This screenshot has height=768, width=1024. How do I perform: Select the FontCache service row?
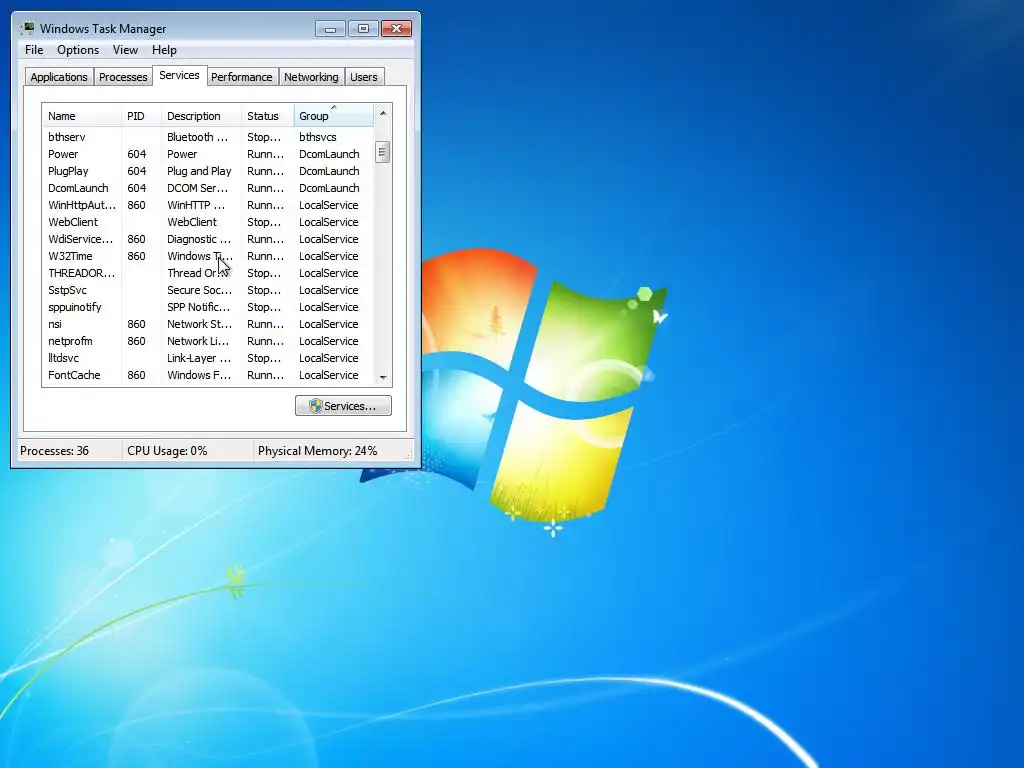click(x=208, y=375)
